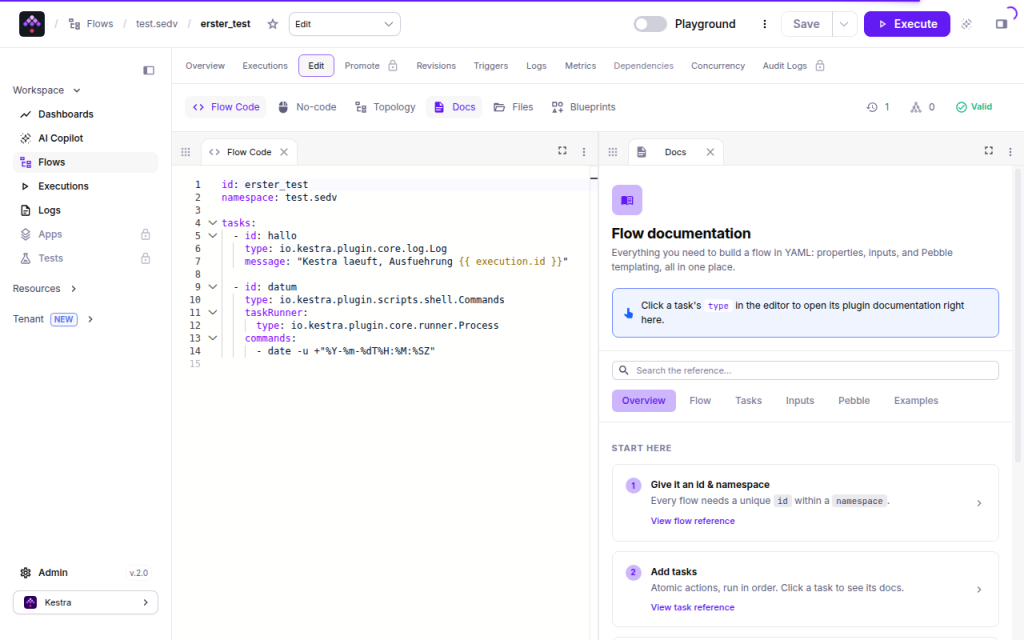Click the Valid status indicator
Viewport: 1024px width, 640px height.
point(974,107)
